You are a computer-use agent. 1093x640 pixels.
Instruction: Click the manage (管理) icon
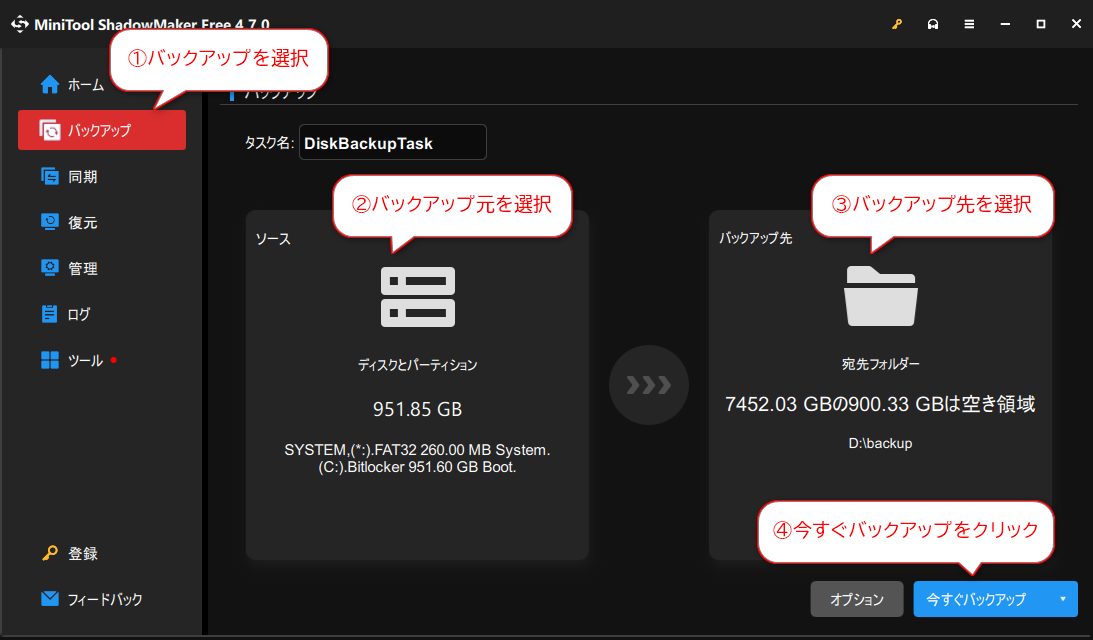point(49,268)
